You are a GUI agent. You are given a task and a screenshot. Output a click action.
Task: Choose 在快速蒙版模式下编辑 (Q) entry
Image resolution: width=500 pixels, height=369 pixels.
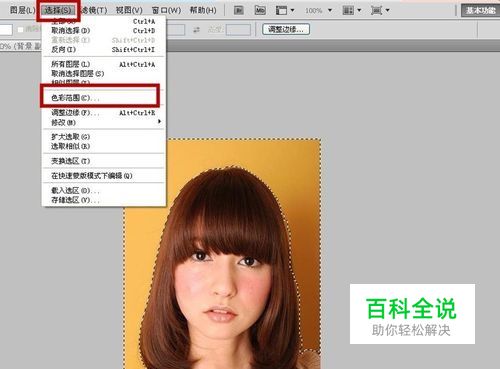(103, 176)
